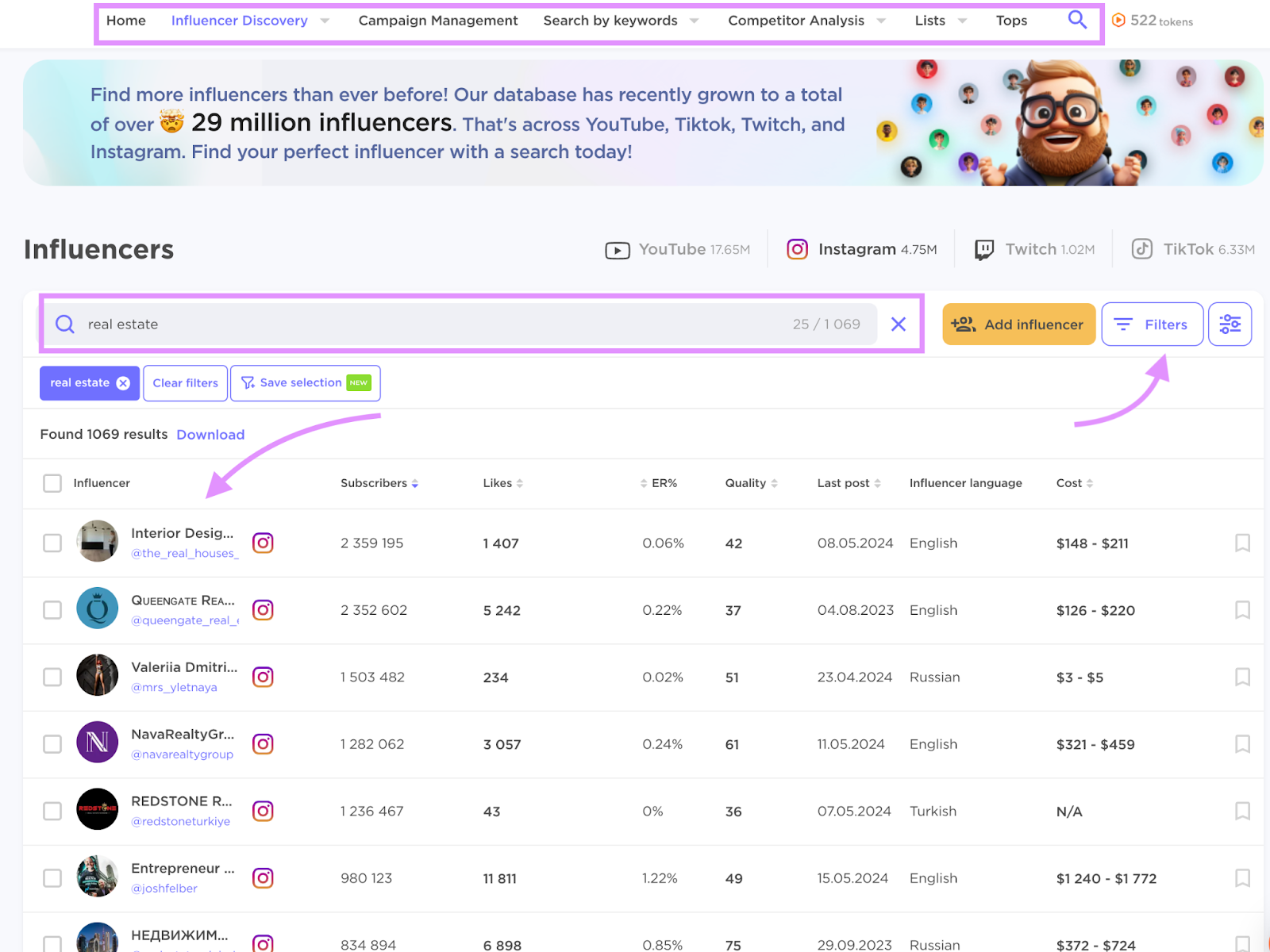Check the Entrepreneur row checkbox
This screenshot has width=1270, height=952.
[x=52, y=878]
